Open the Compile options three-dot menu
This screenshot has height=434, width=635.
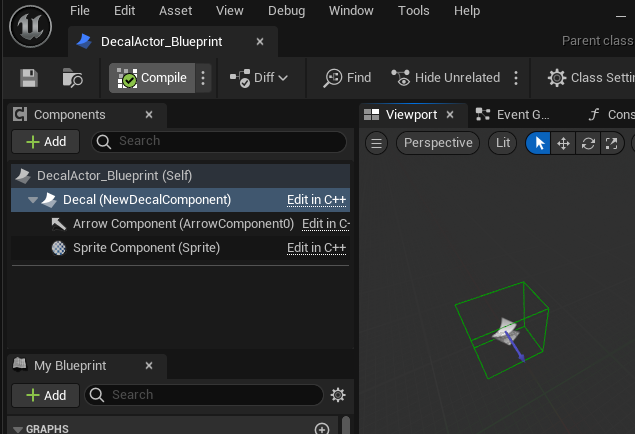[x=204, y=78]
